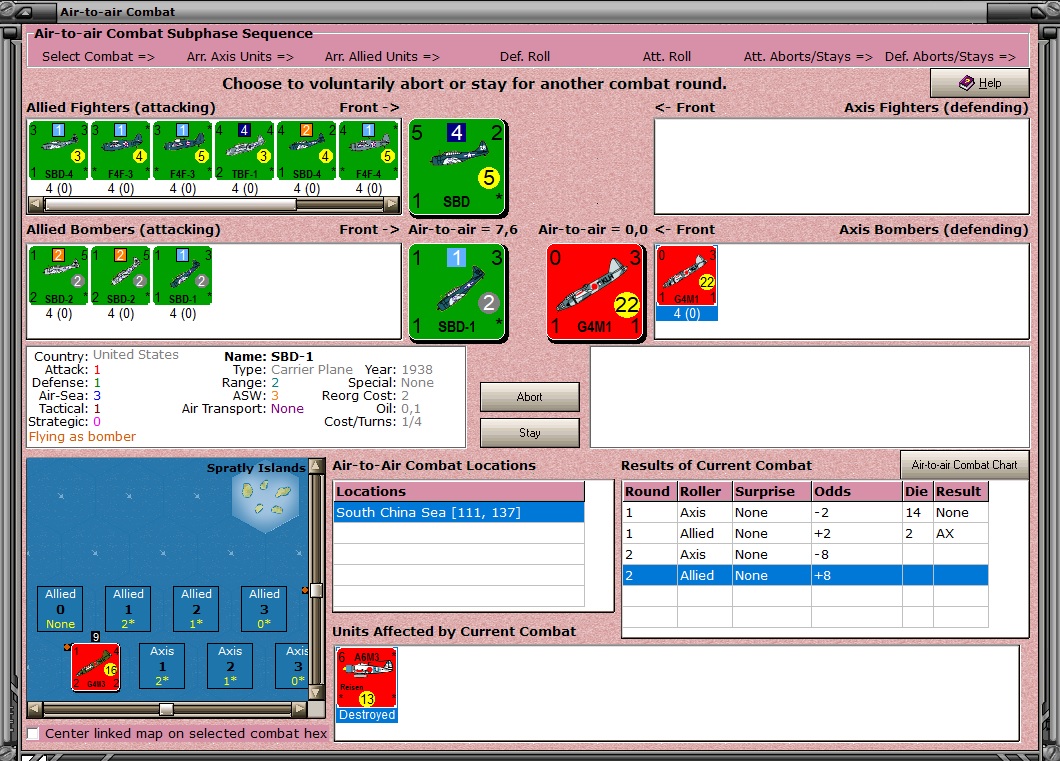Click the Att. Roll subphase step
This screenshot has height=761, width=1060.
(x=667, y=57)
